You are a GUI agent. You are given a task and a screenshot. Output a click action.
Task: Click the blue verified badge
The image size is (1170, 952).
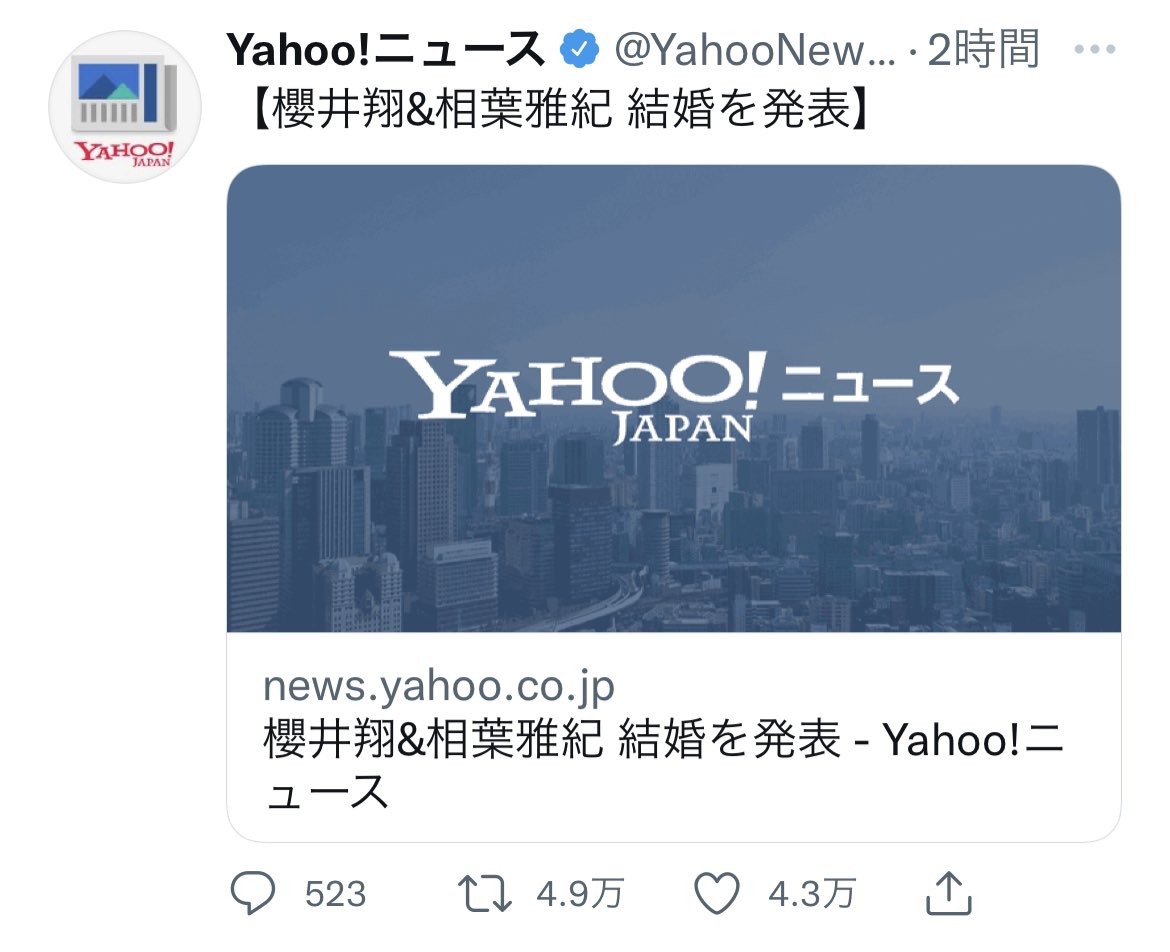coord(580,50)
